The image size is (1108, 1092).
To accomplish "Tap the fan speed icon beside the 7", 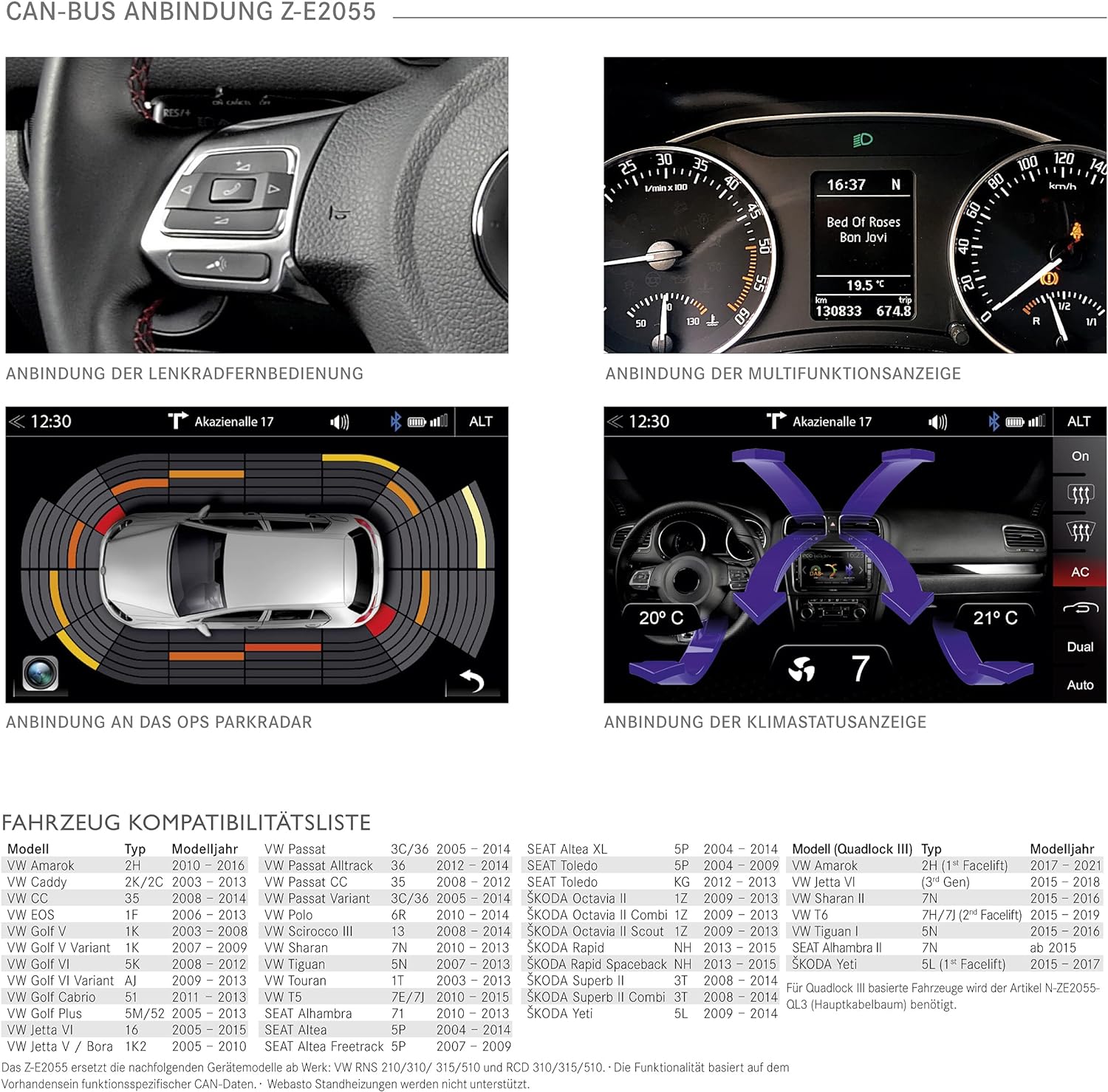I will pyautogui.click(x=801, y=670).
